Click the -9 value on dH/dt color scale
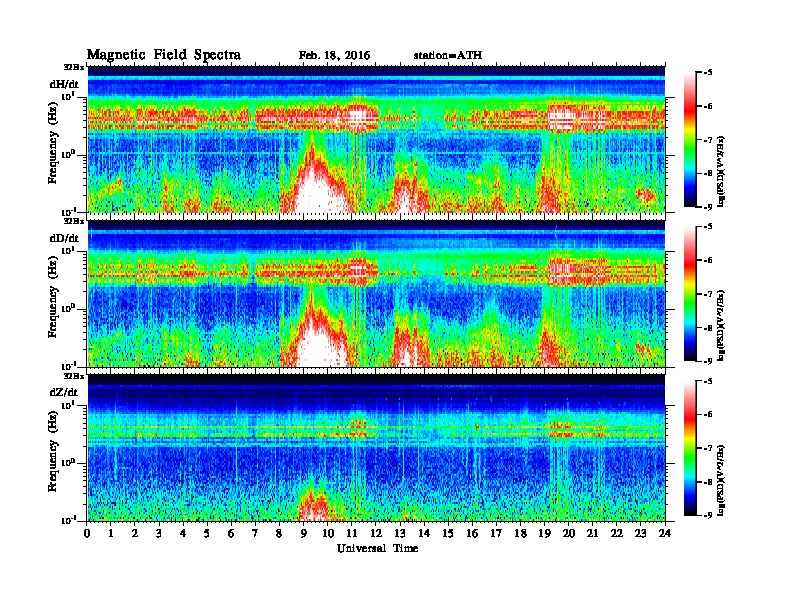The height and width of the screenshot is (612, 792). coord(709,207)
